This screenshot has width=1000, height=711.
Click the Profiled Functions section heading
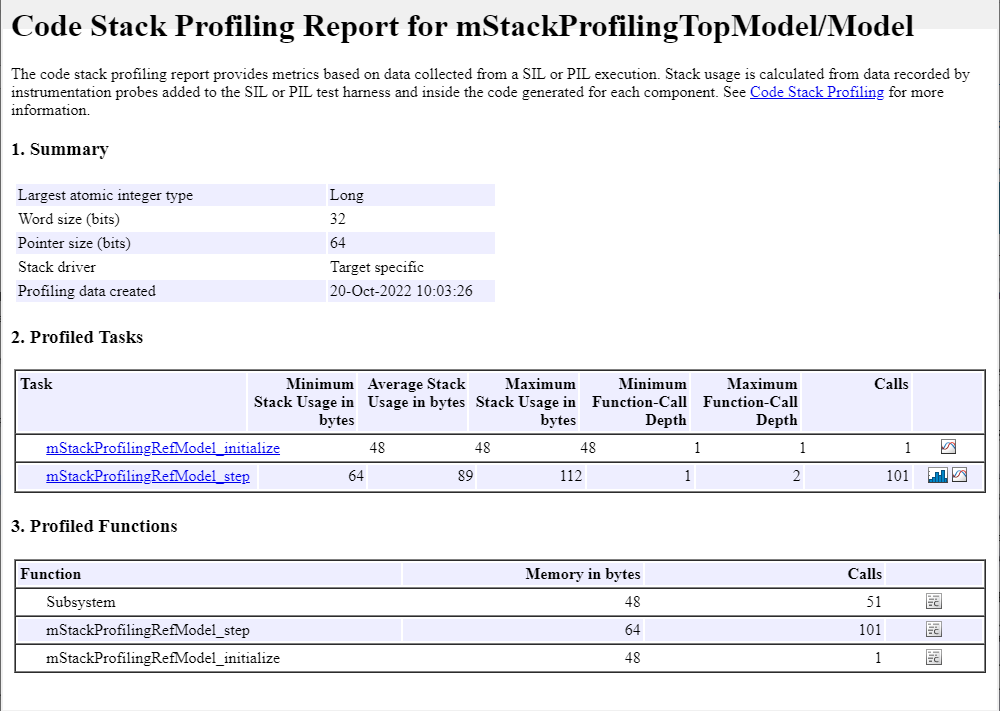[x=94, y=527]
